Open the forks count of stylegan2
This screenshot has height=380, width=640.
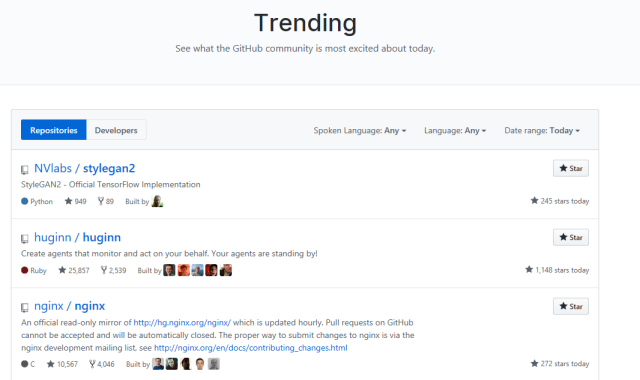click(x=106, y=201)
